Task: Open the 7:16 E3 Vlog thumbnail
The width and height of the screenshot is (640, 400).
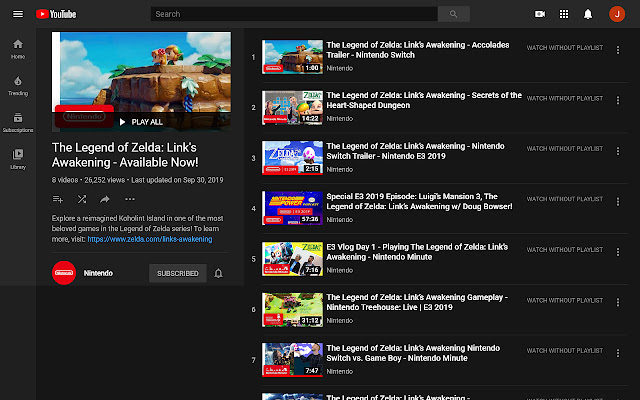Action: 292,259
